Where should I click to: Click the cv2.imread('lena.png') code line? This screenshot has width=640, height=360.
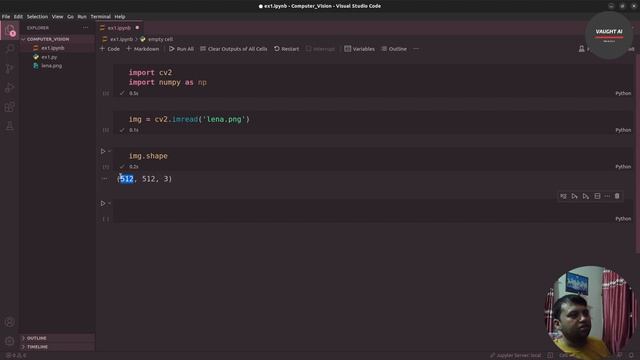(189, 120)
